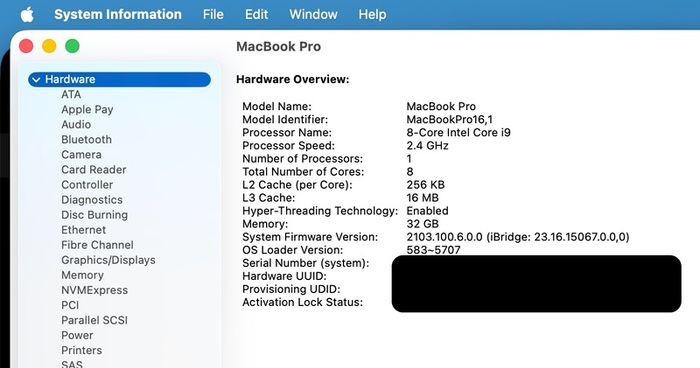The image size is (700, 368).
Task: Click the Provisioning UDID label
Action: pos(291,289)
